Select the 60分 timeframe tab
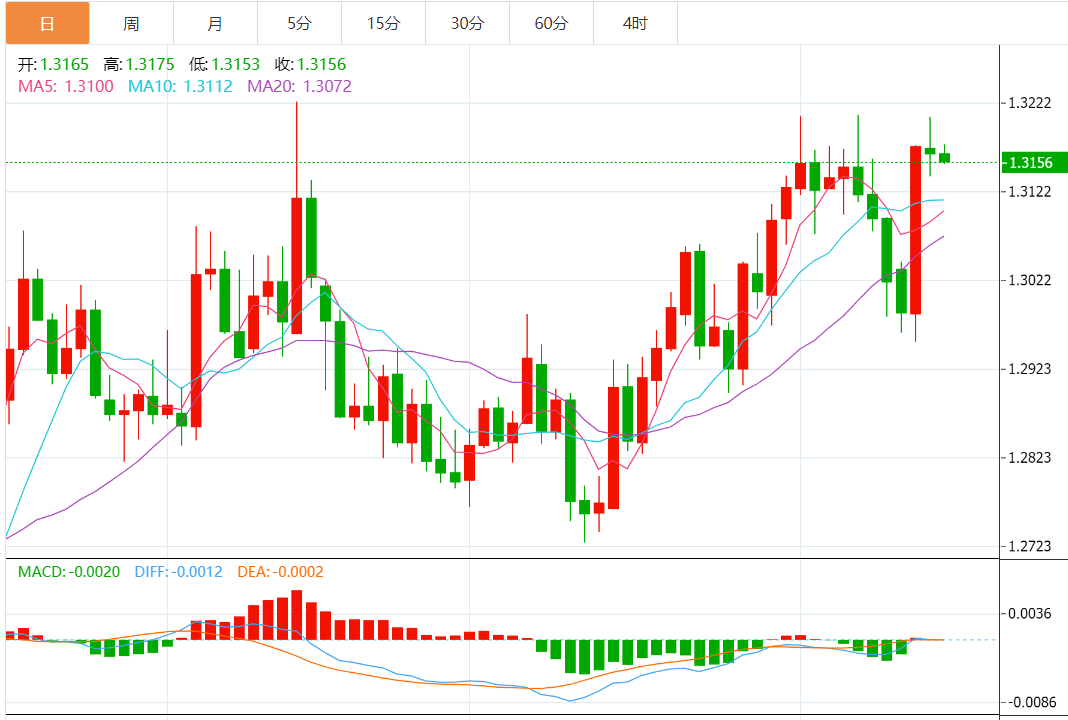The image size is (1068, 720). (x=551, y=23)
